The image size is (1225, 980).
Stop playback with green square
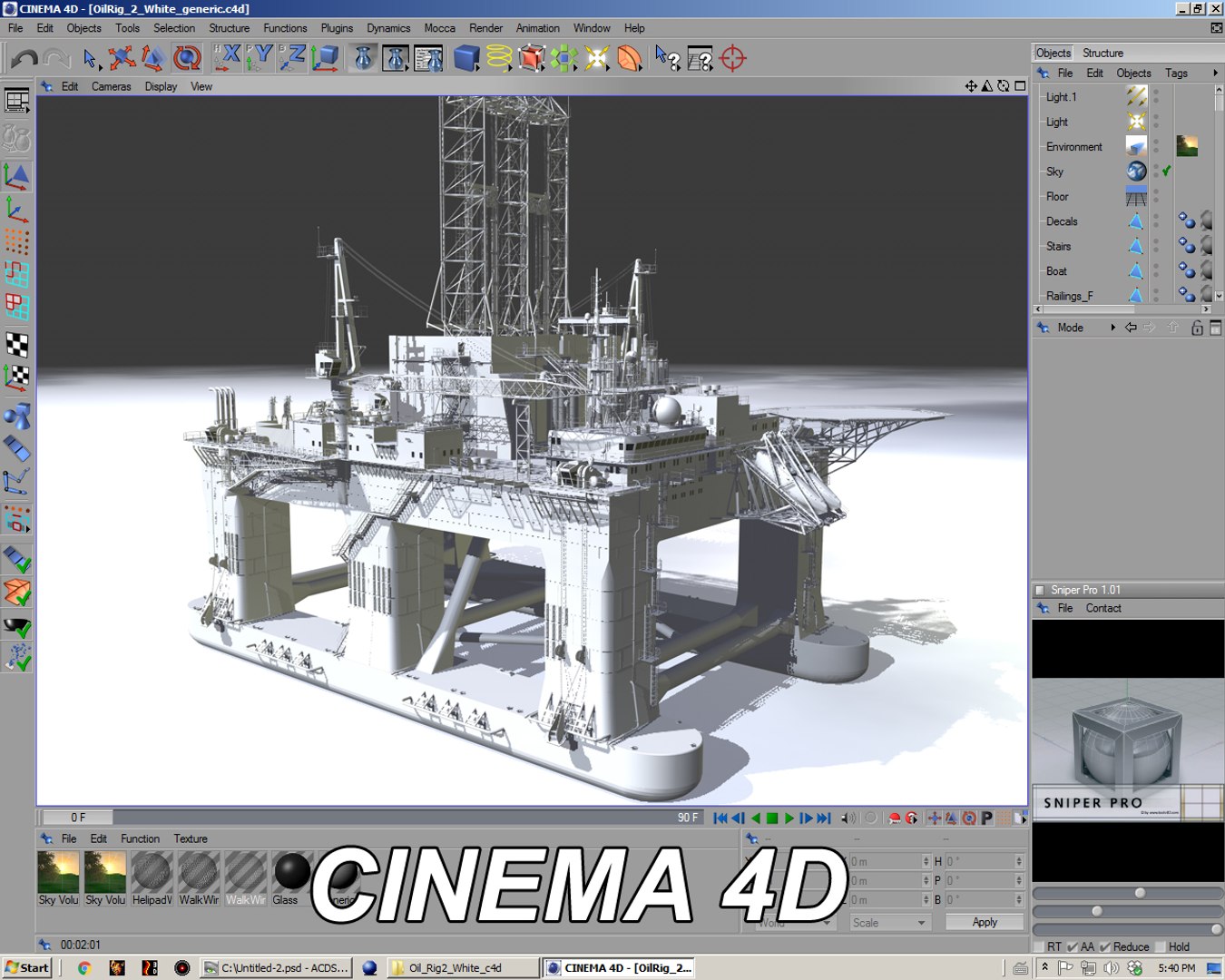772,818
